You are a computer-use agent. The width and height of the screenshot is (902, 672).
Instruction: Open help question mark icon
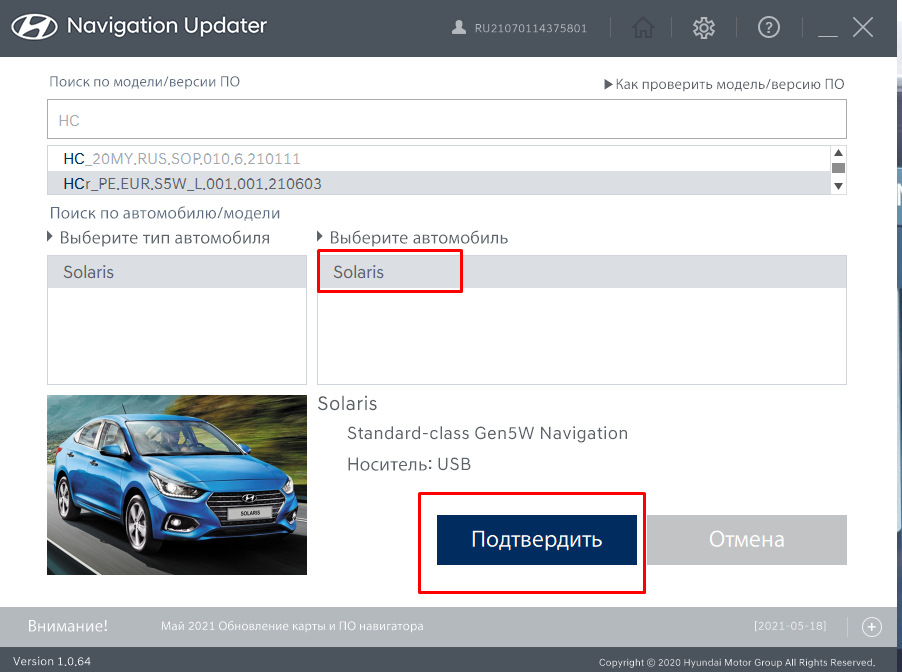click(769, 27)
